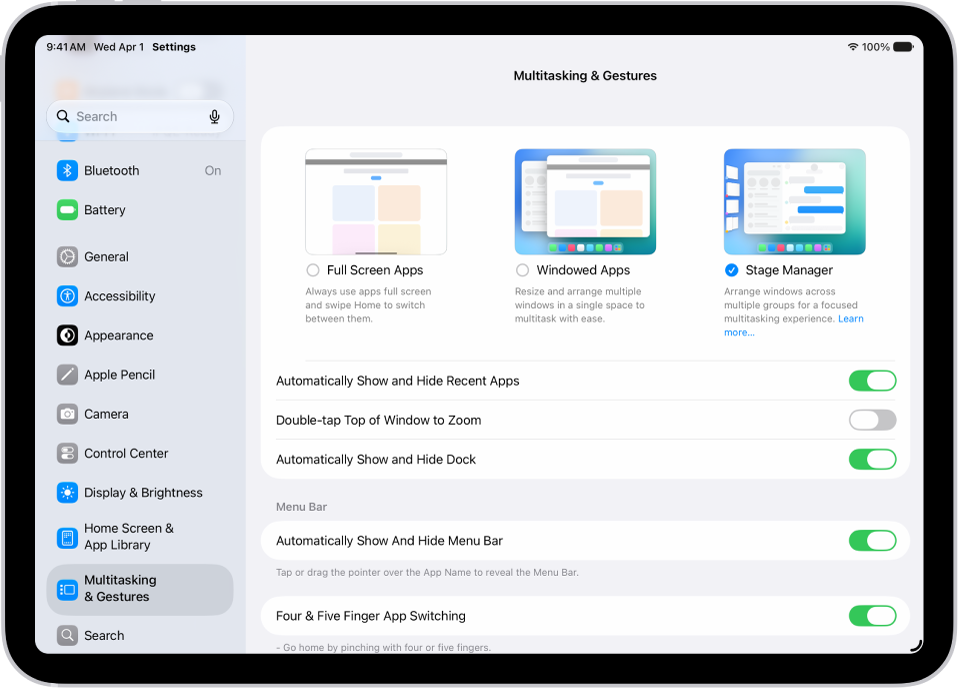The image size is (960, 690).
Task: Tap the magnifying glass inside the search field
Action: [63, 116]
